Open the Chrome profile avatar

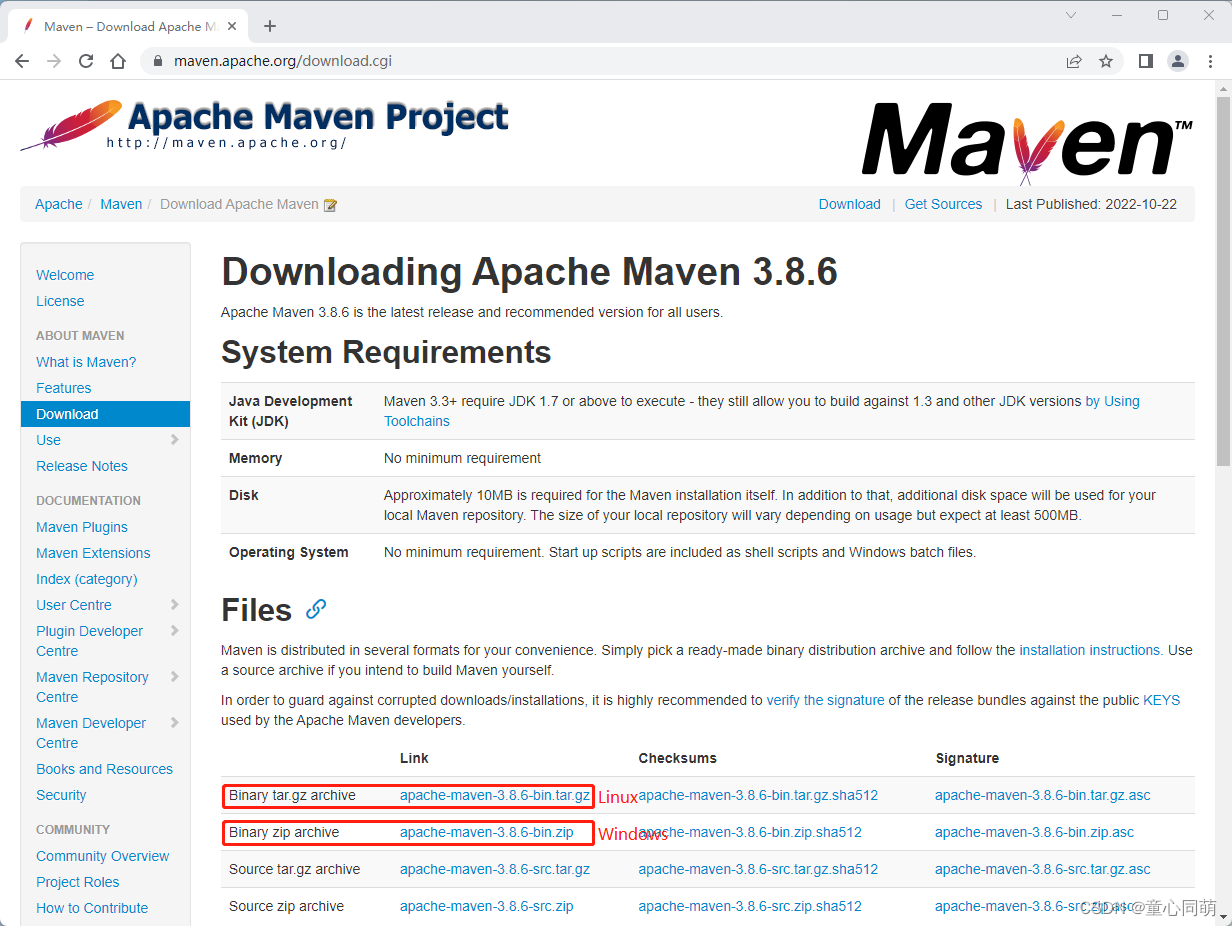click(x=1178, y=61)
